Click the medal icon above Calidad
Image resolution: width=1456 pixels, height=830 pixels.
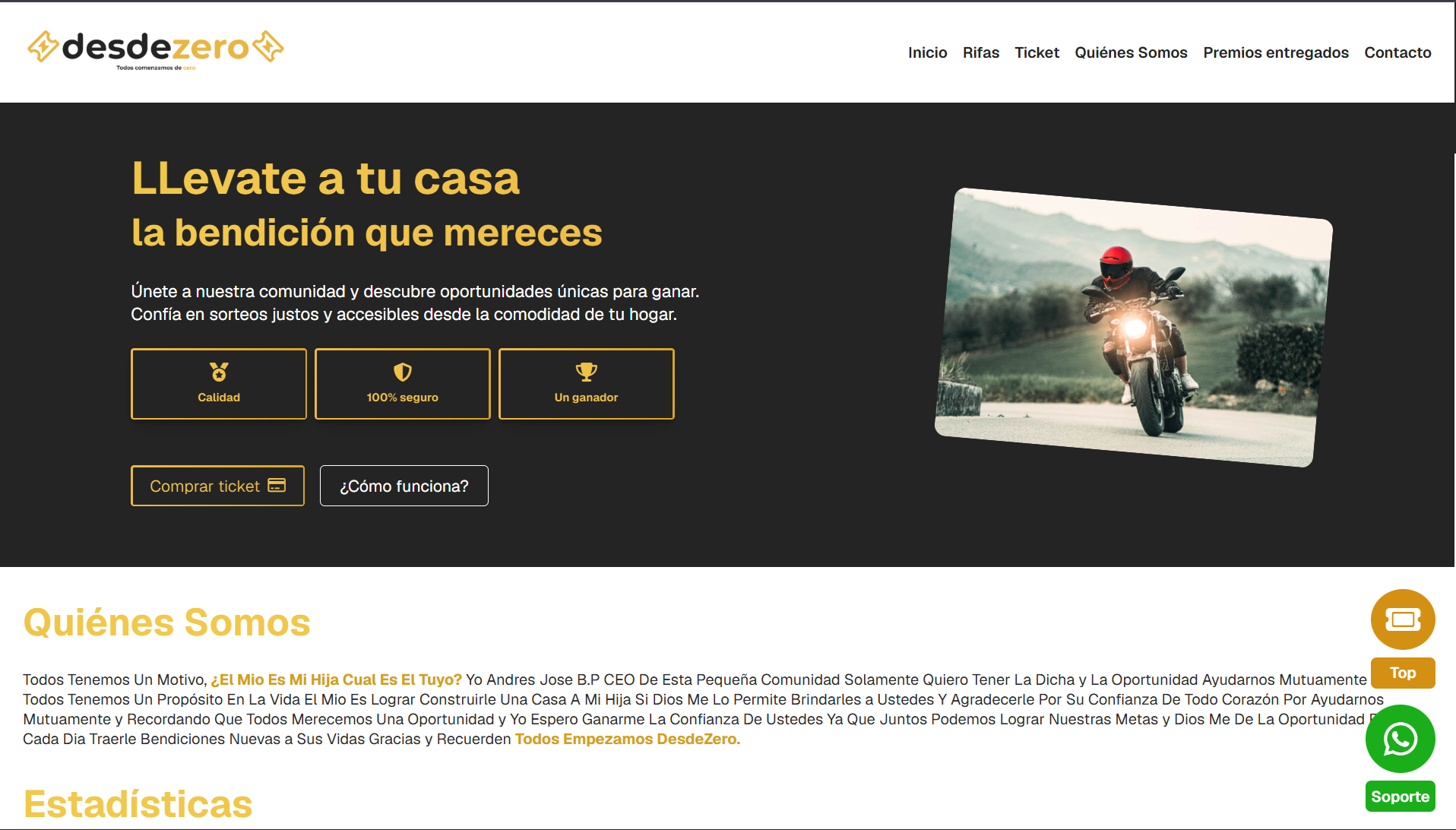(219, 372)
